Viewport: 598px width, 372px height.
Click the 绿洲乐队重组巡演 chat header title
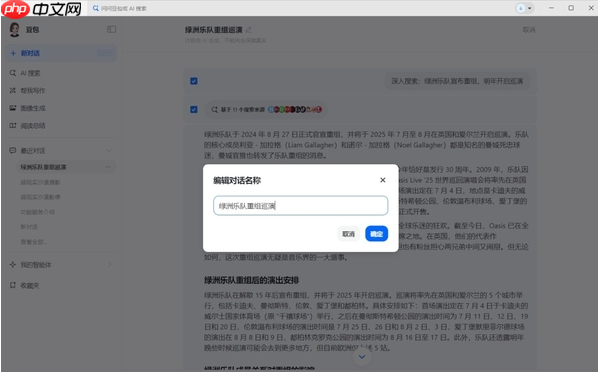click(x=214, y=30)
